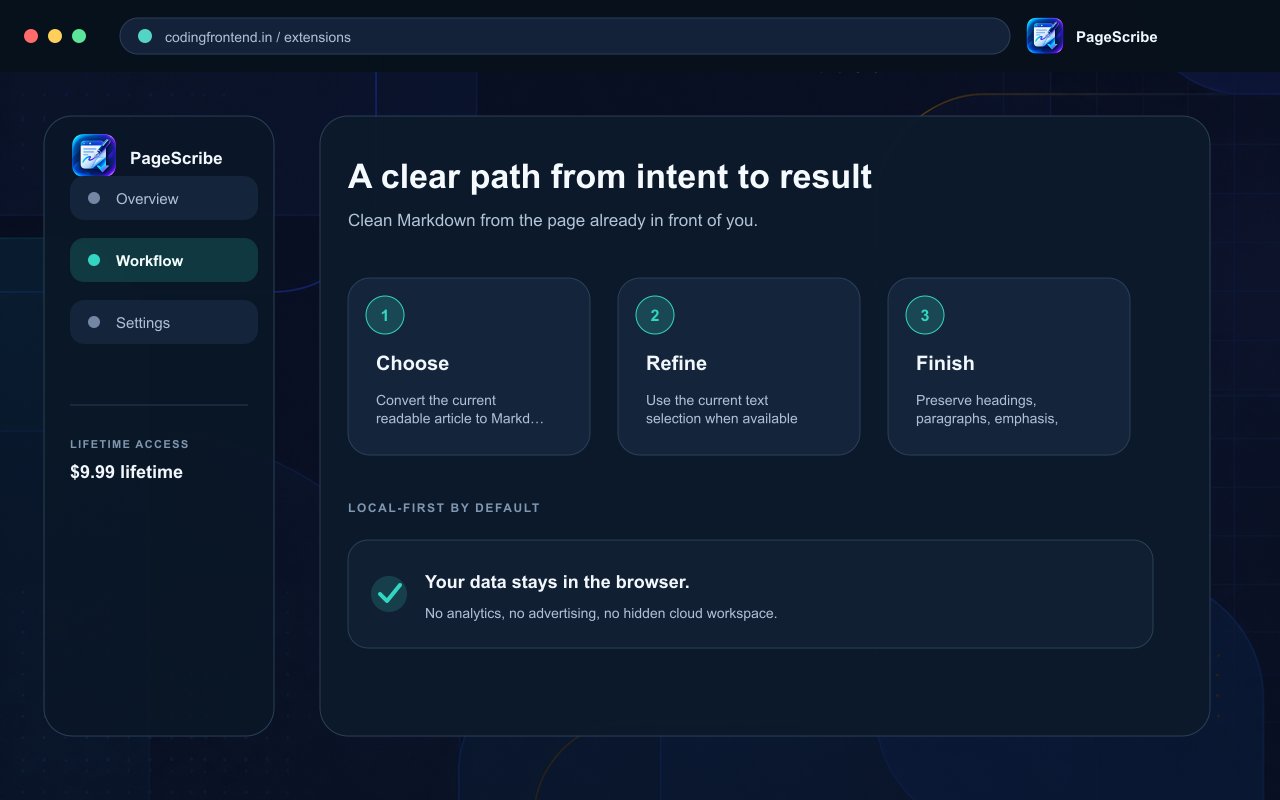Click 'Preserve headings, paragraphs, emphasis' description
Viewport: 1280px width, 800px height.
987,409
